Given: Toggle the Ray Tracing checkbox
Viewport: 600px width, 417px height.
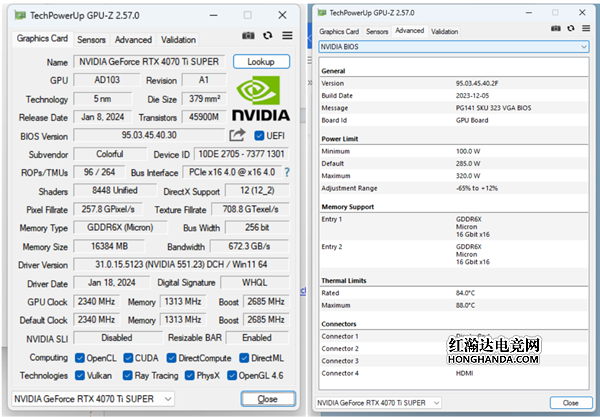Looking at the screenshot, I should click(127, 375).
